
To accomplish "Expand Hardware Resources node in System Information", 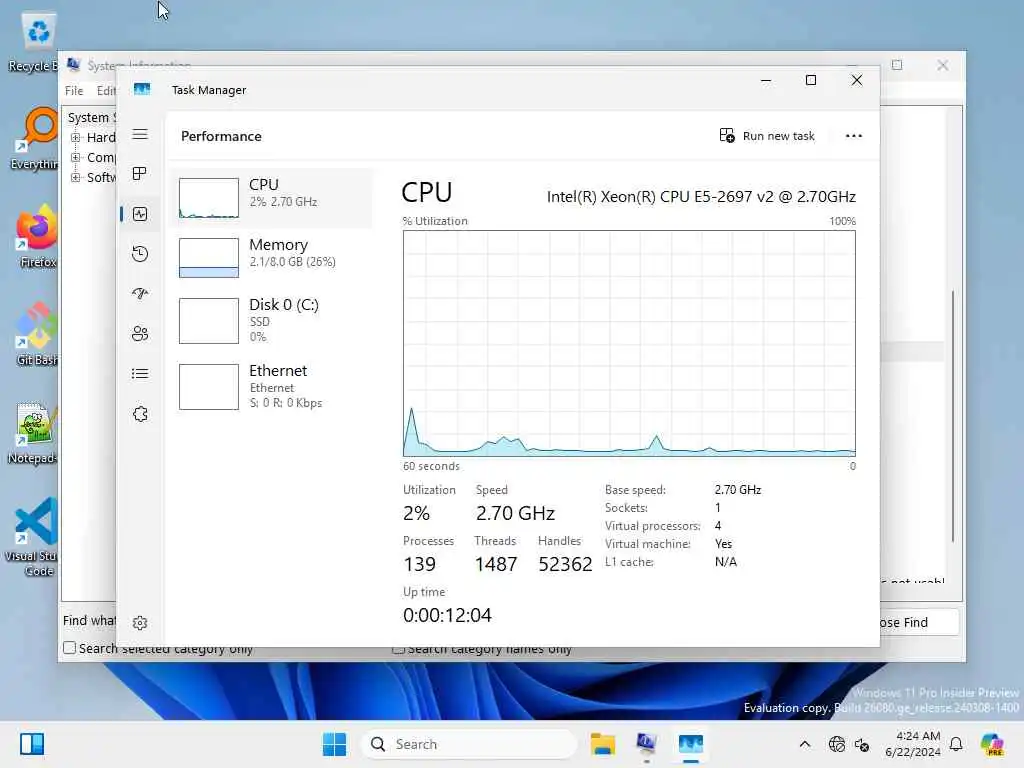I will coord(76,138).
